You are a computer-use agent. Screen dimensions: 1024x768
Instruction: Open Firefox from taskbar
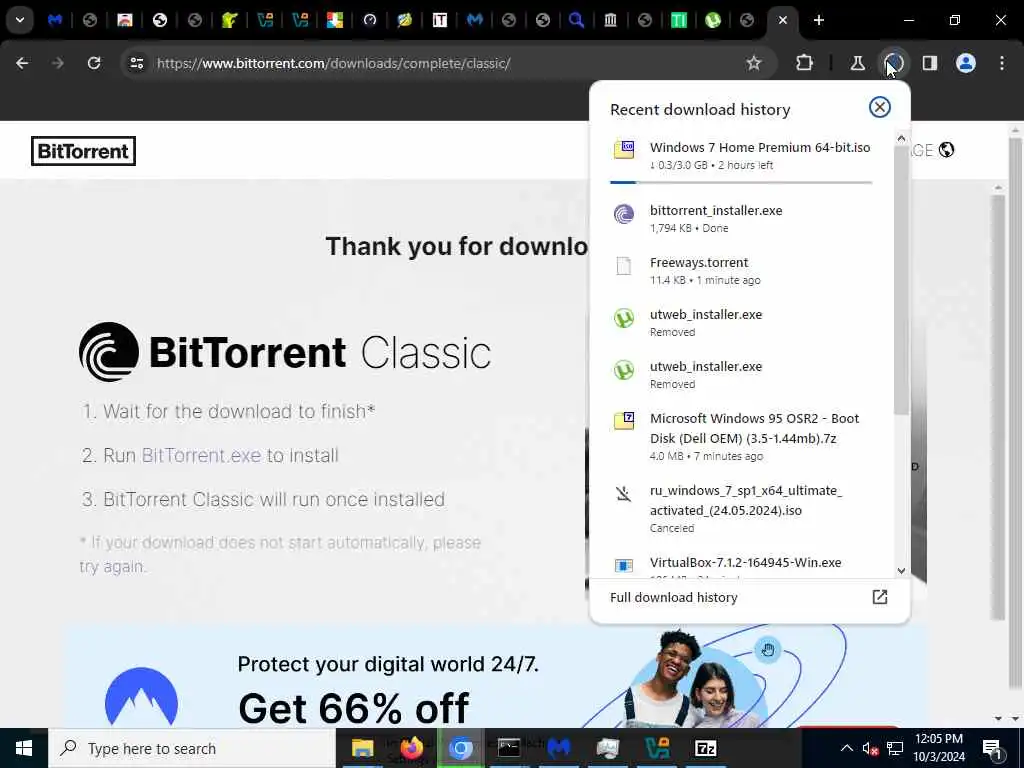point(411,748)
